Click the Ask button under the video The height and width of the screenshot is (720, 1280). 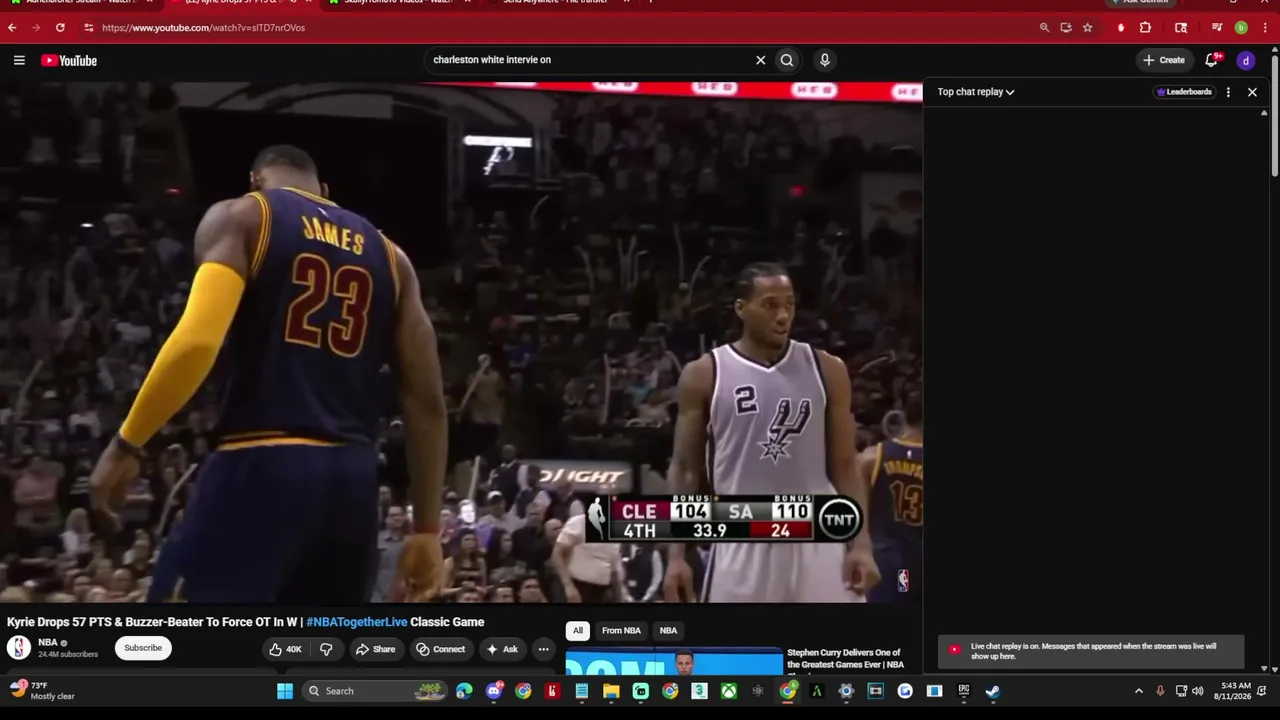click(502, 649)
